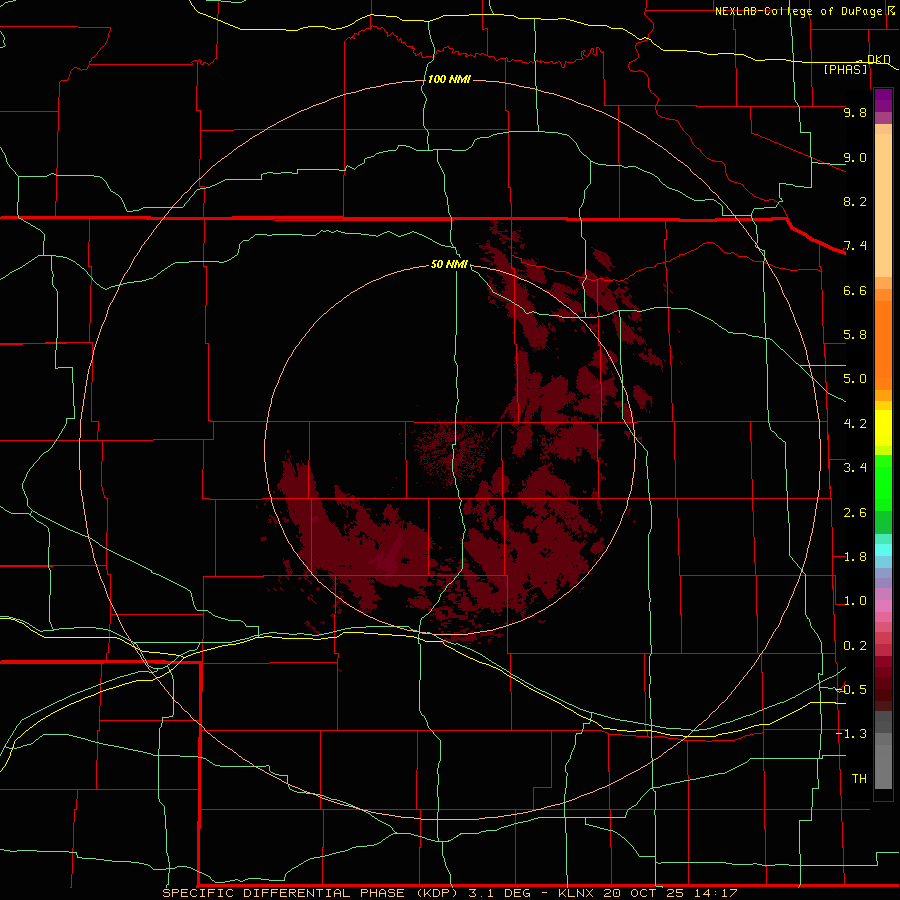Click the yellow segment of the color bar
The image size is (900, 900).
[x=883, y=428]
